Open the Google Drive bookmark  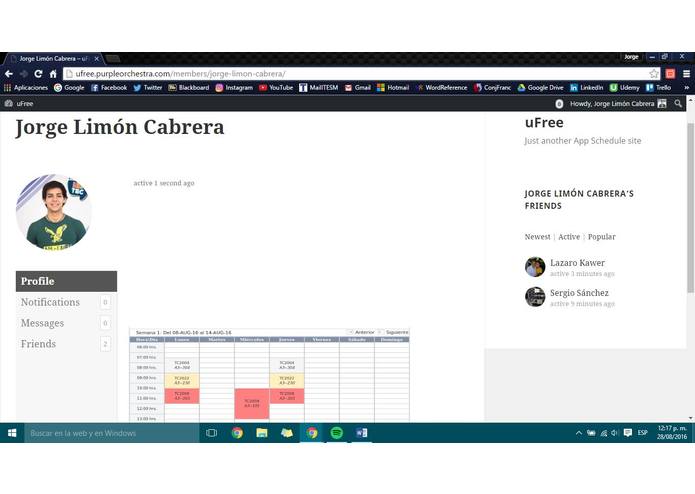point(540,88)
